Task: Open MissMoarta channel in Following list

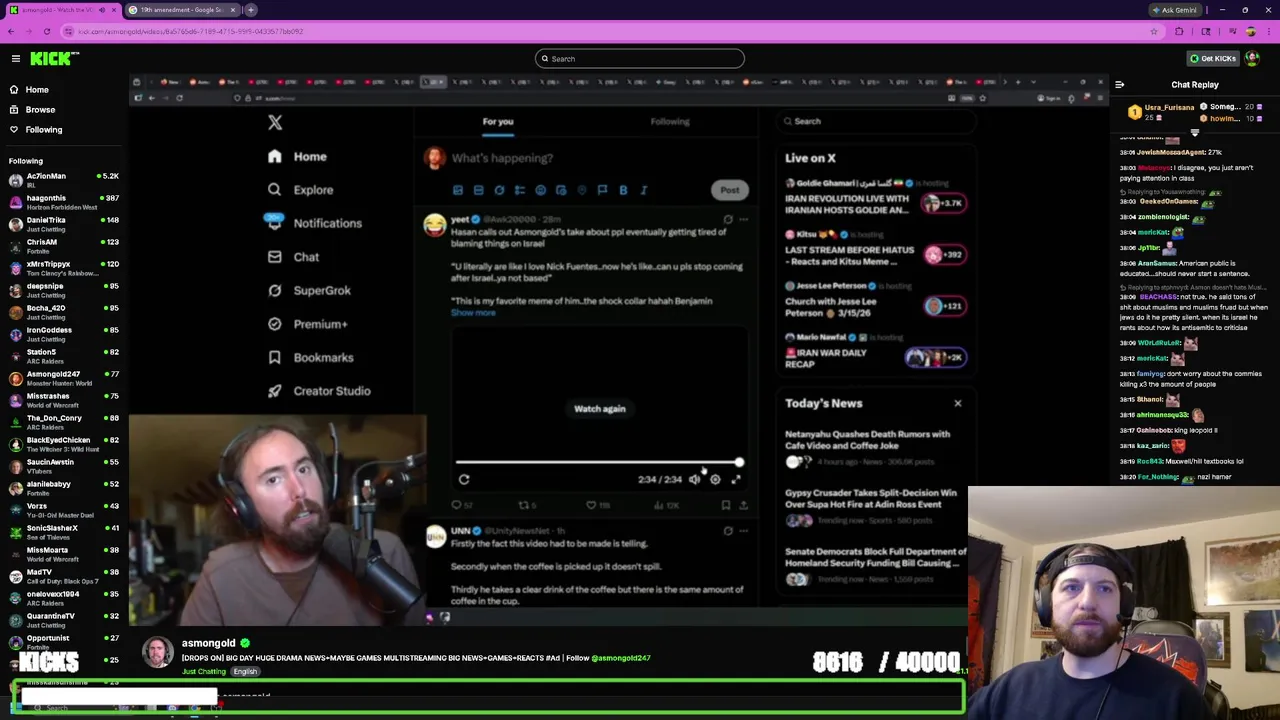Action: click(62, 554)
